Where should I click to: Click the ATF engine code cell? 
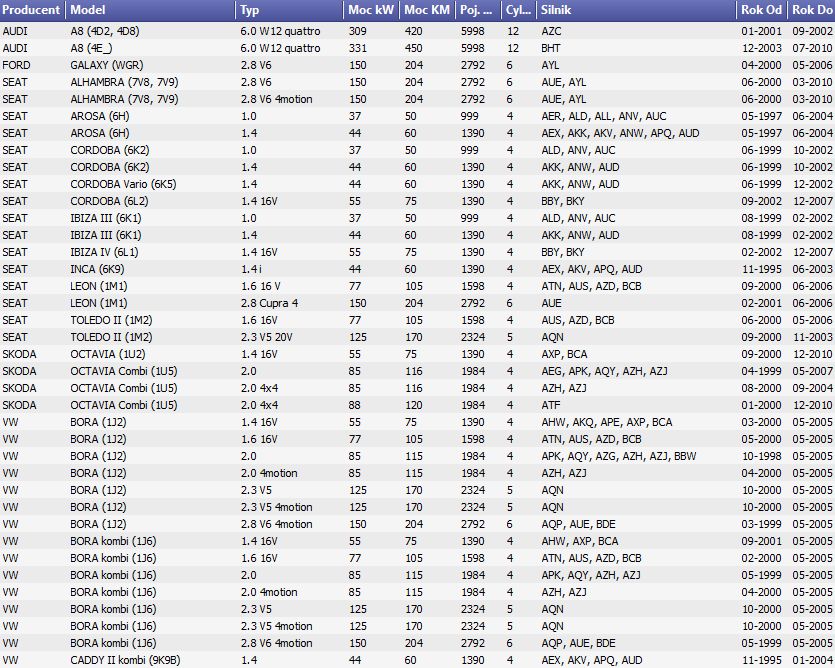[x=551, y=406]
